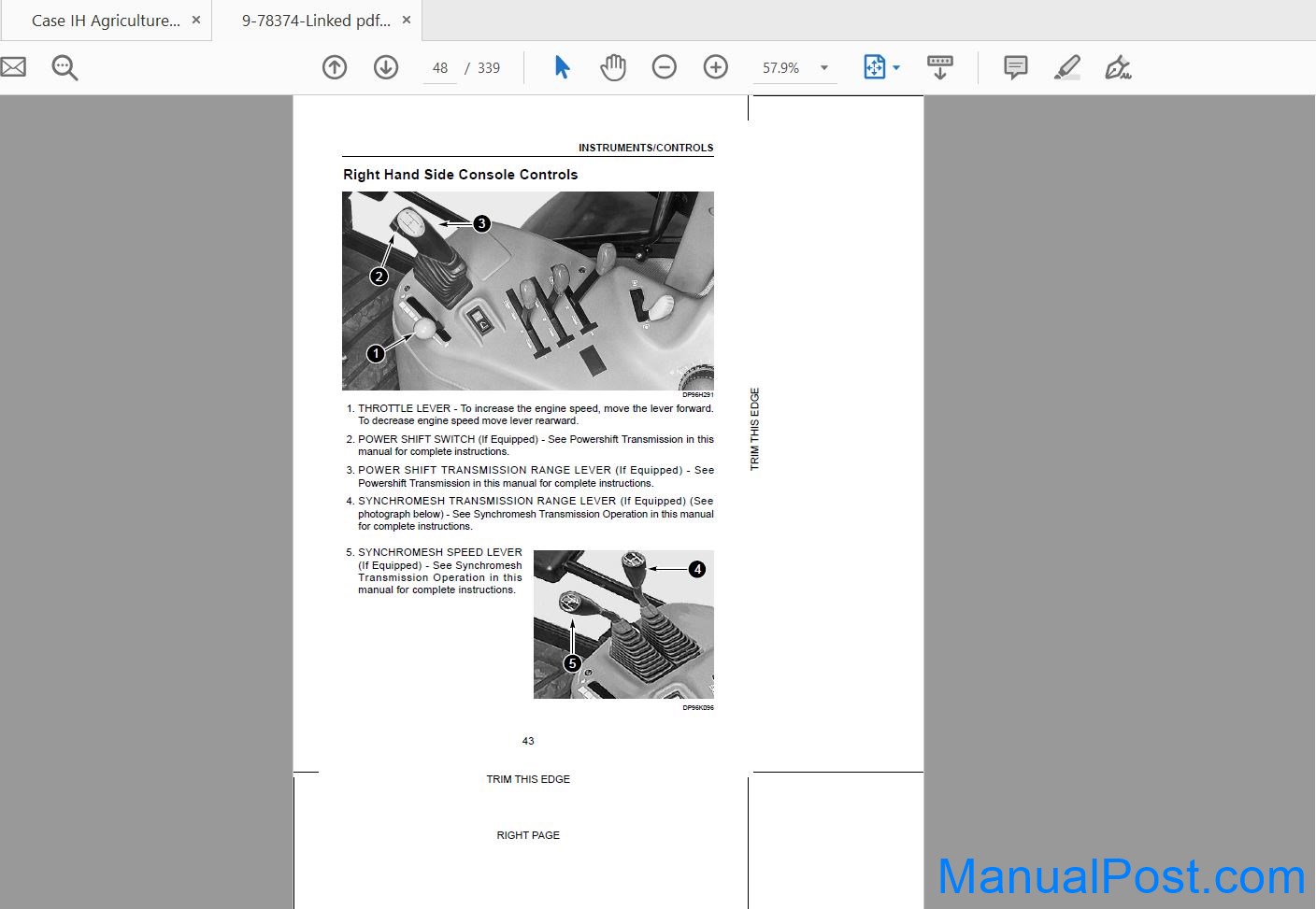Select the 9-78374-Linked pdf tab
Screen dimensions: 1316x909
point(316,21)
